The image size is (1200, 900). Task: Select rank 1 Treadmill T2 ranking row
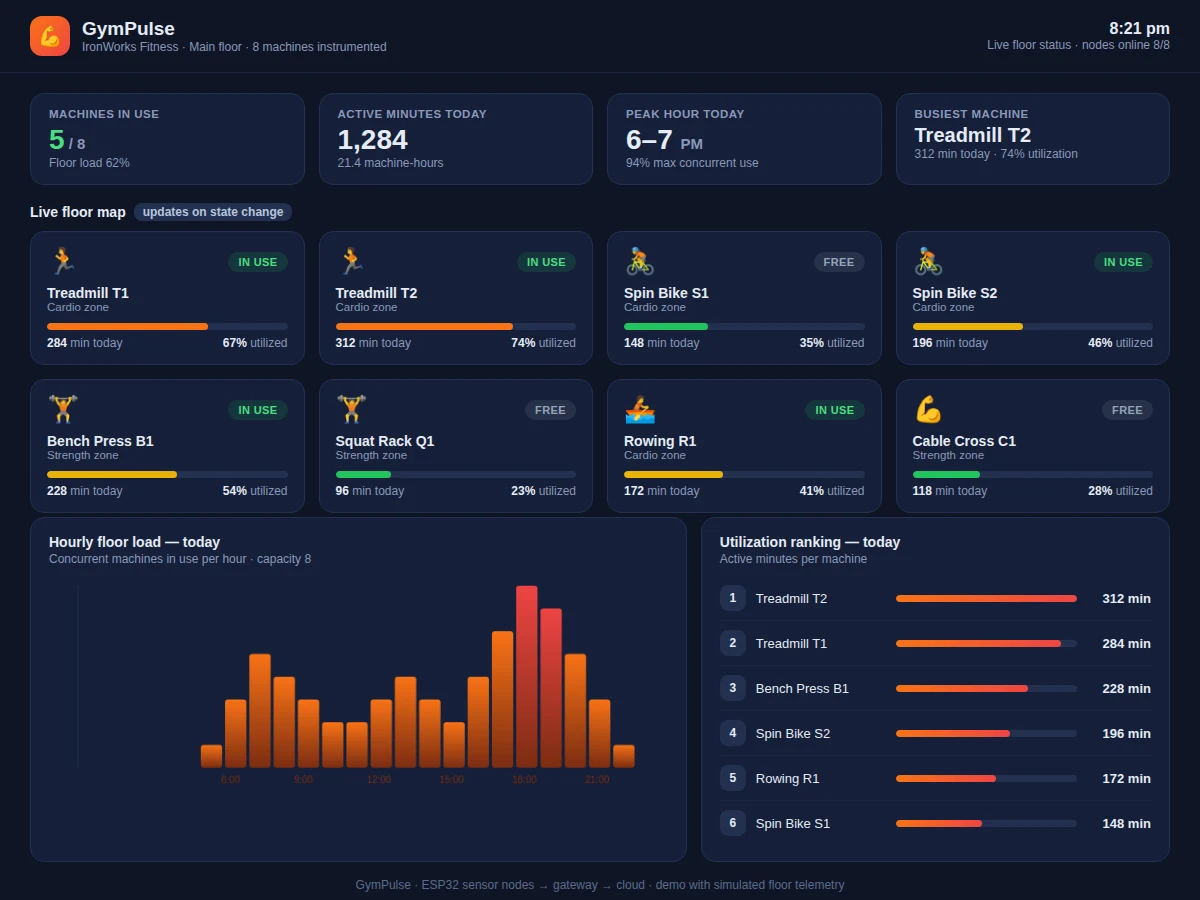pyautogui.click(x=935, y=598)
